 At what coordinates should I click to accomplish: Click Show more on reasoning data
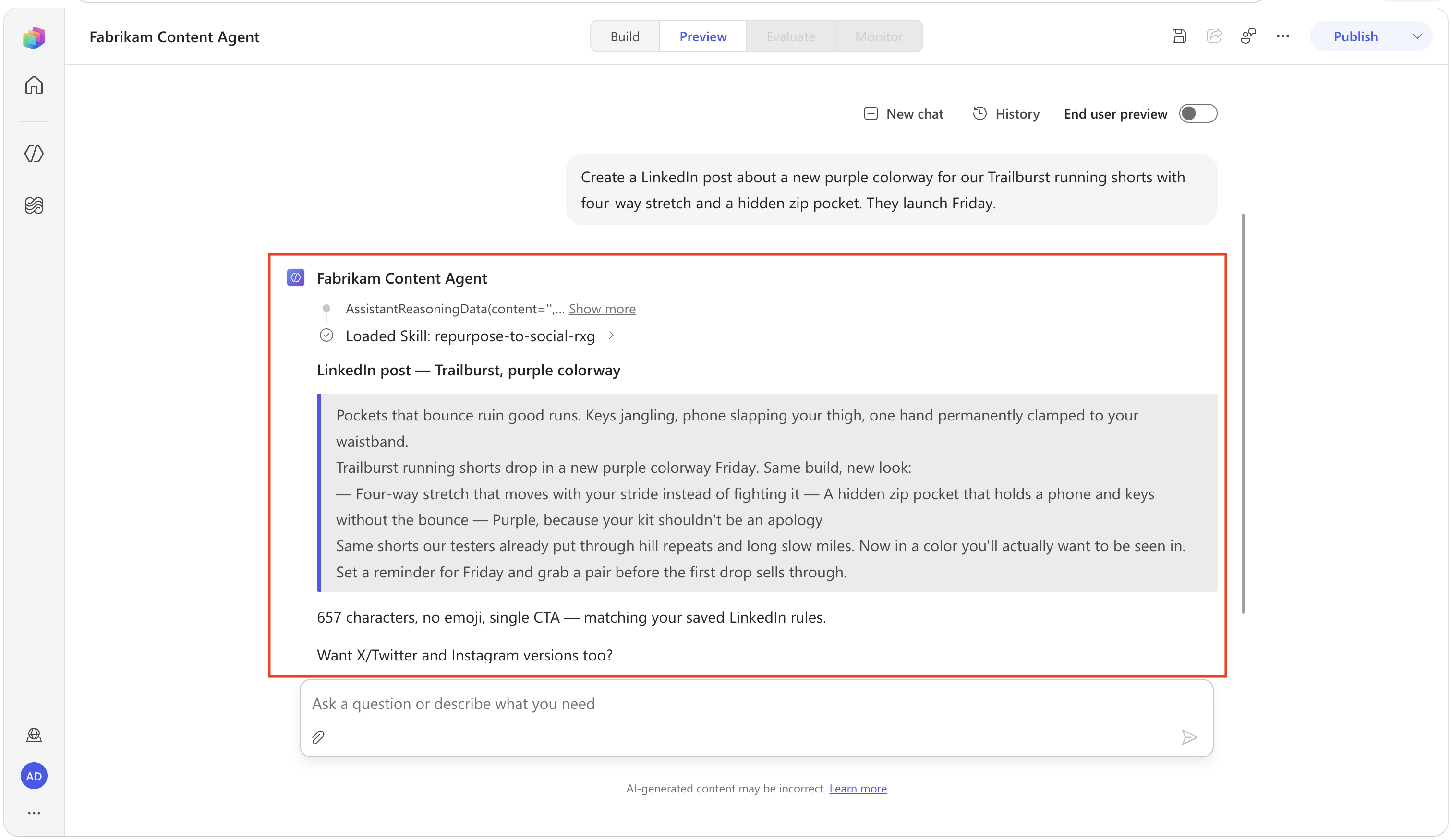[602, 309]
